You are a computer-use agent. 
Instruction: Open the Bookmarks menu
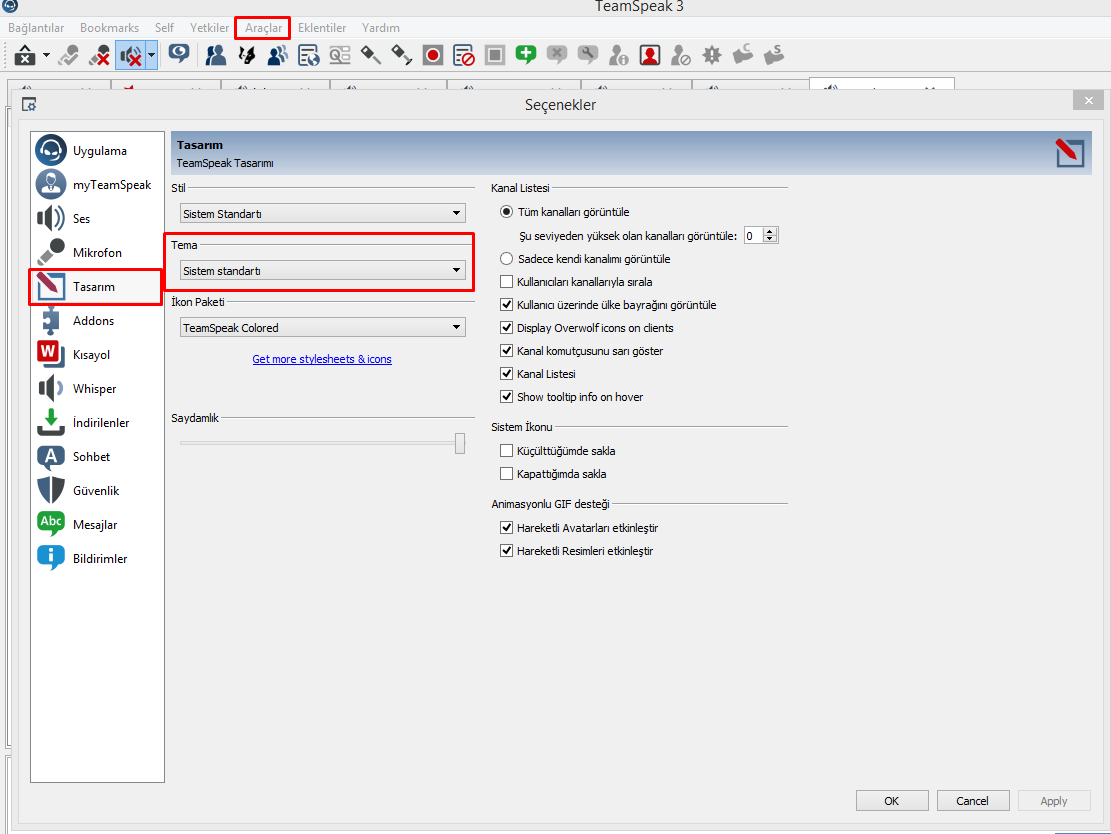[x=109, y=28]
